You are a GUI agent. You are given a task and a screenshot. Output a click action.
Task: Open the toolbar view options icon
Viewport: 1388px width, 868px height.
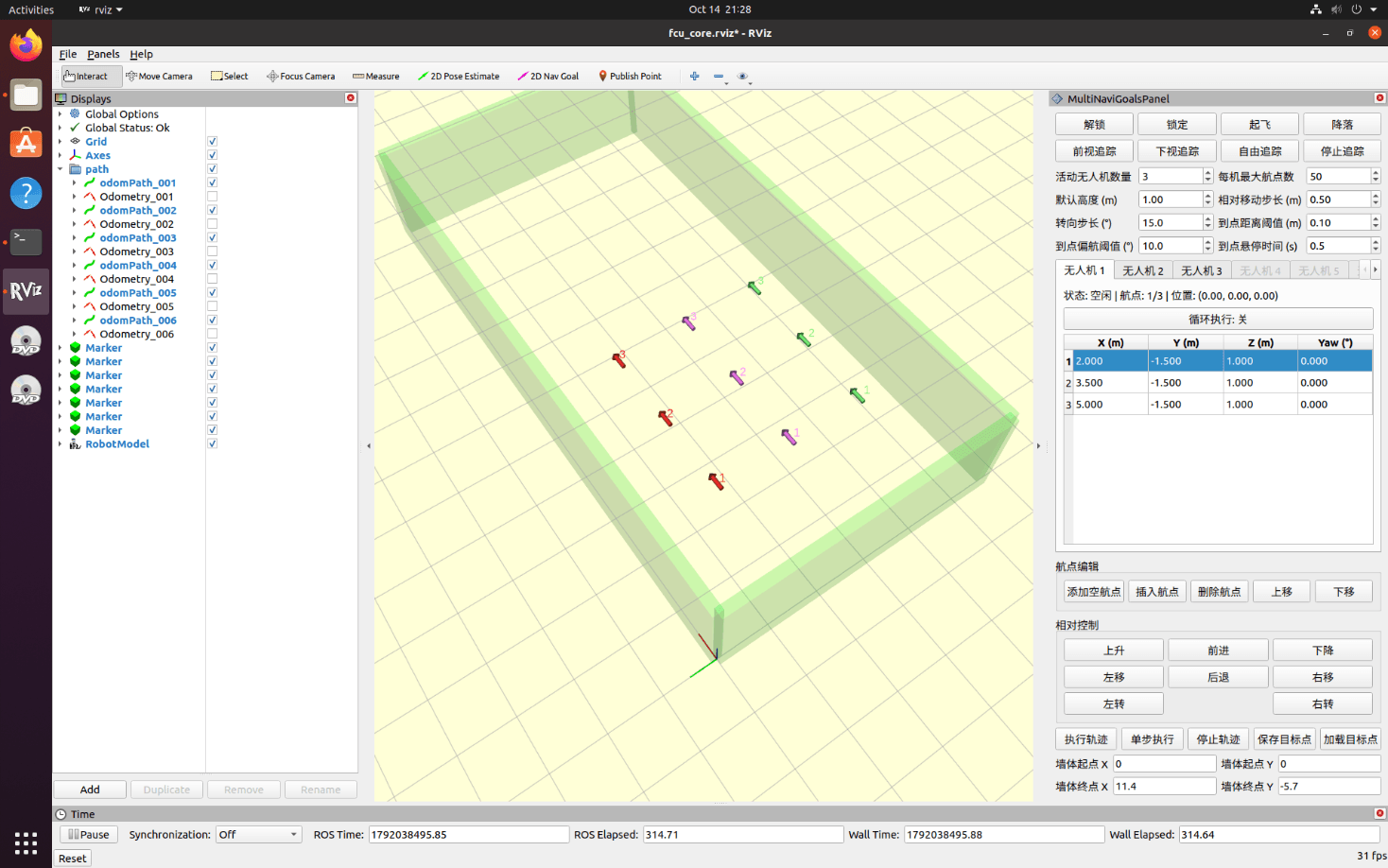742,77
